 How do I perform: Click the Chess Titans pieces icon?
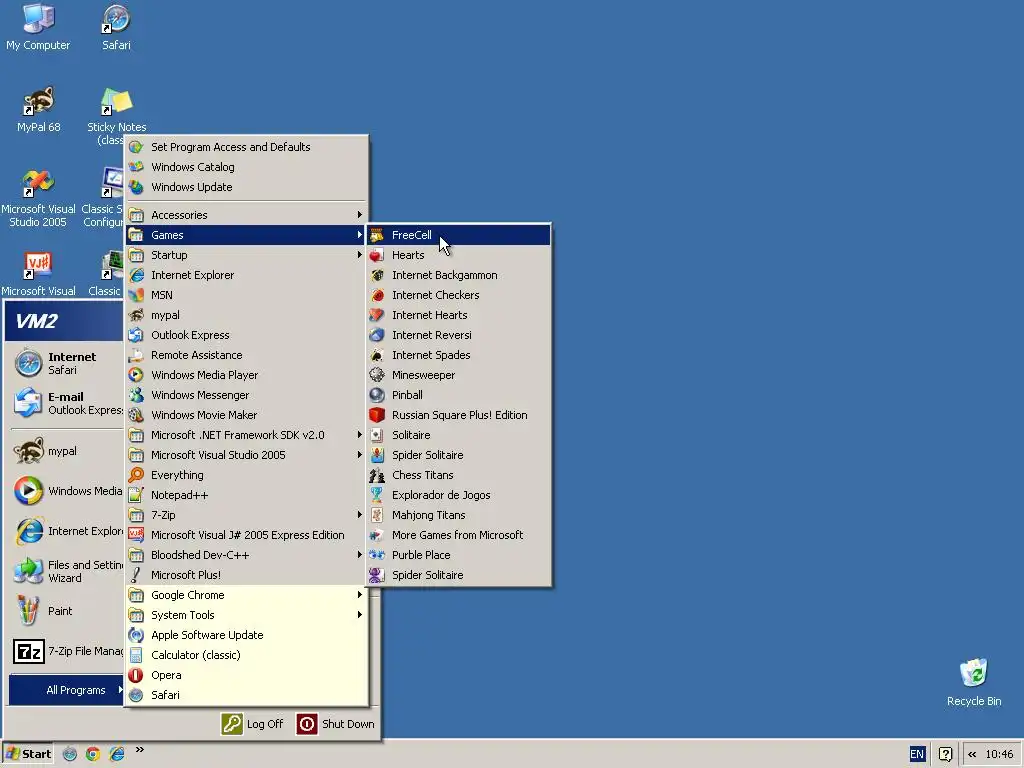coord(377,475)
